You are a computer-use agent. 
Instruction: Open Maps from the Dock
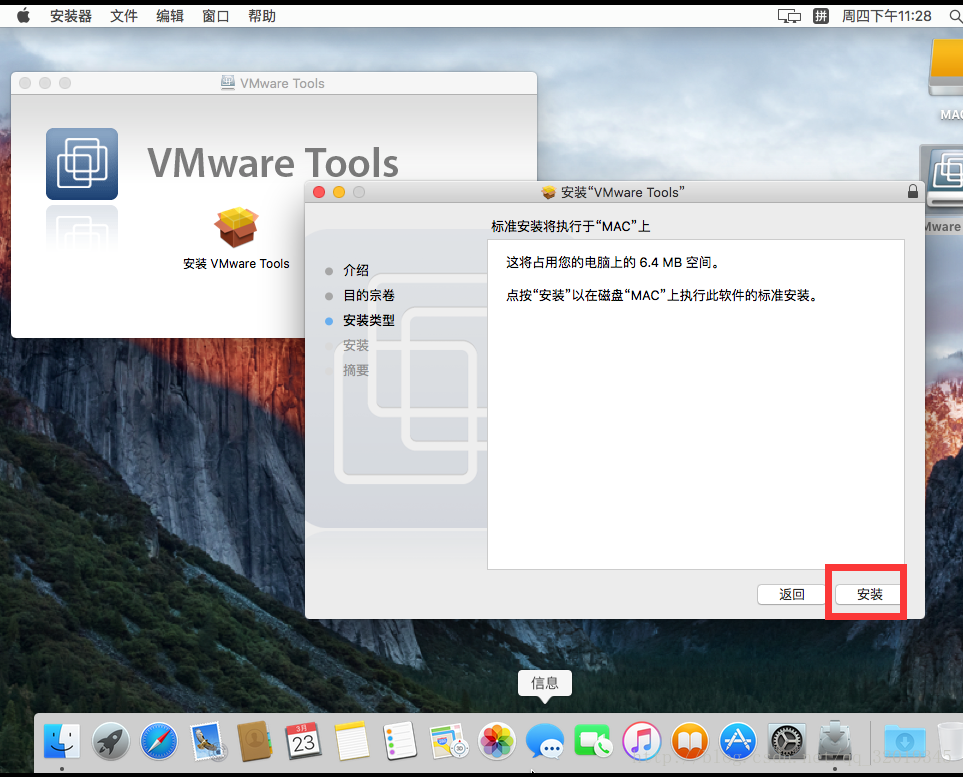tap(448, 741)
